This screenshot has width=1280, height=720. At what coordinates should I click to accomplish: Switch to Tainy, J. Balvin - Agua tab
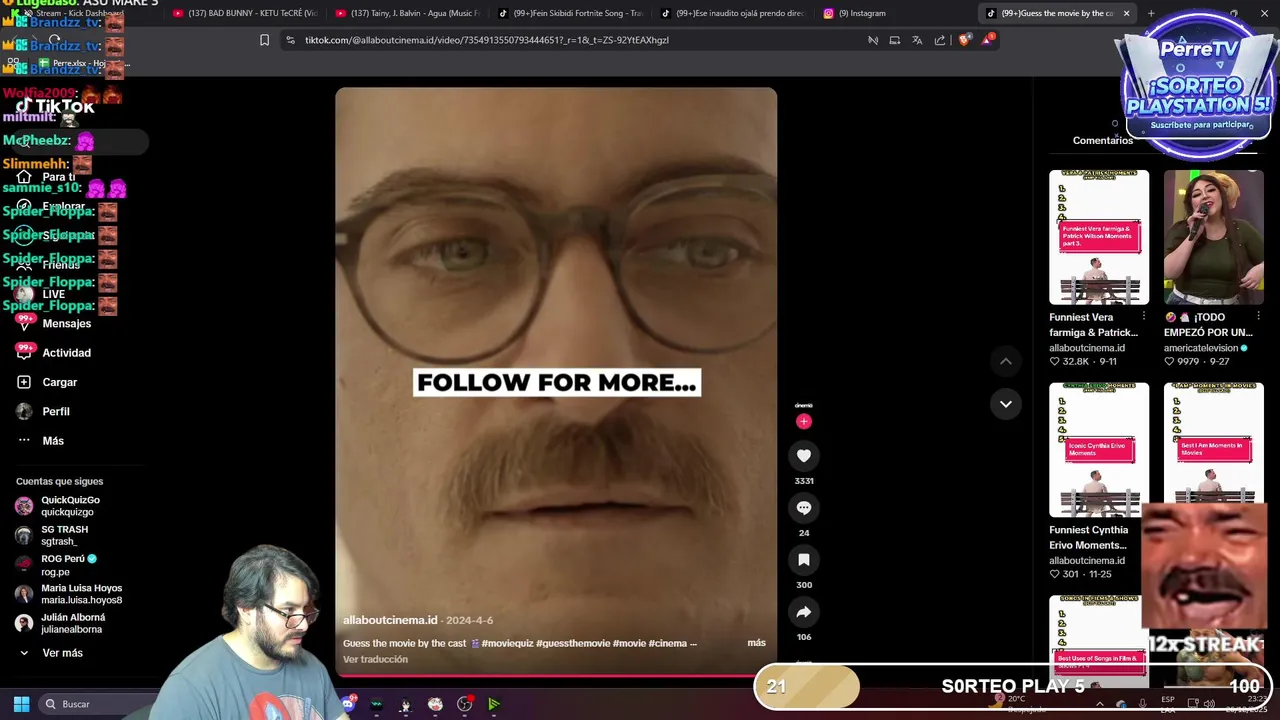(x=407, y=13)
